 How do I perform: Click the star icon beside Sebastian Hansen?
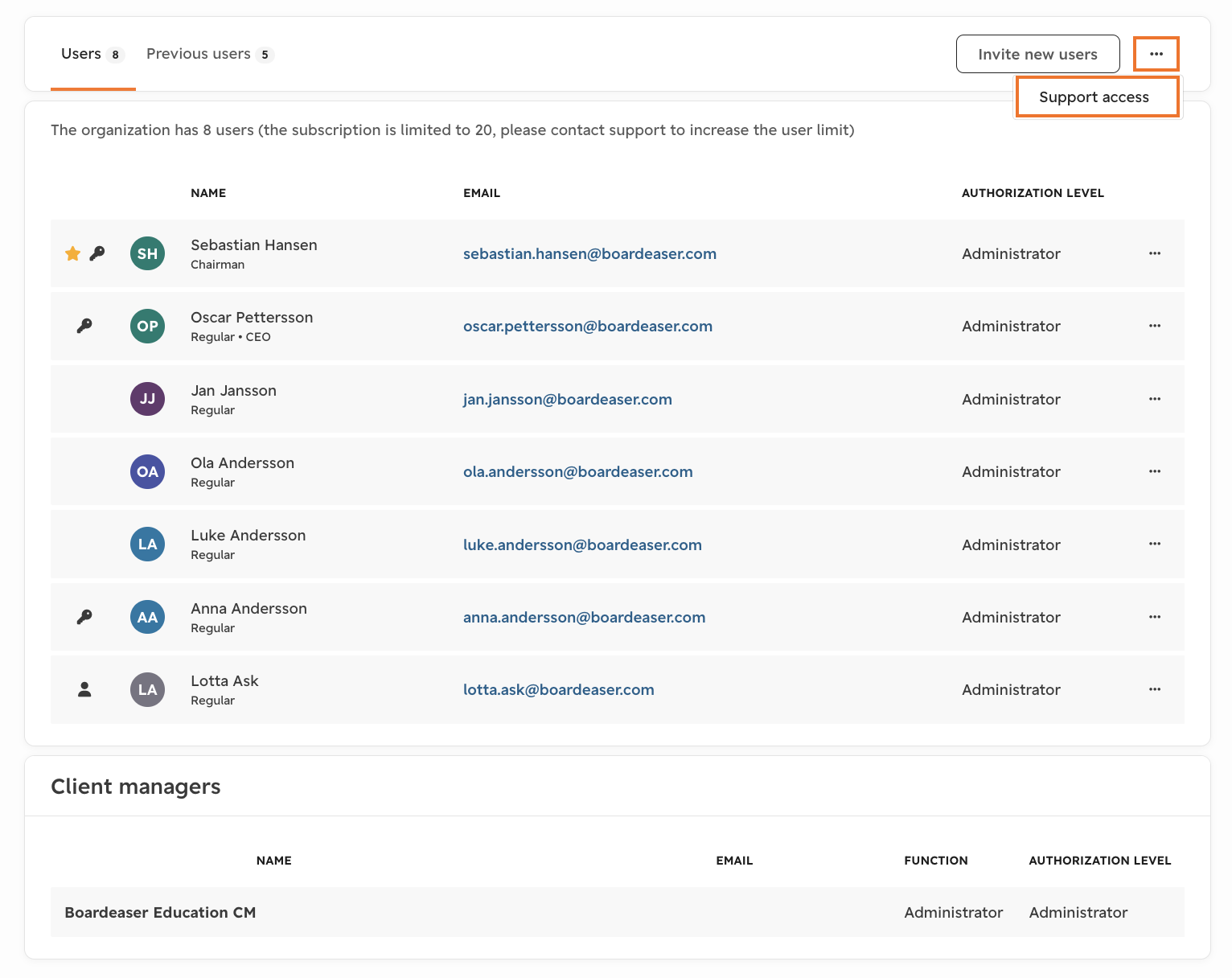point(72,253)
